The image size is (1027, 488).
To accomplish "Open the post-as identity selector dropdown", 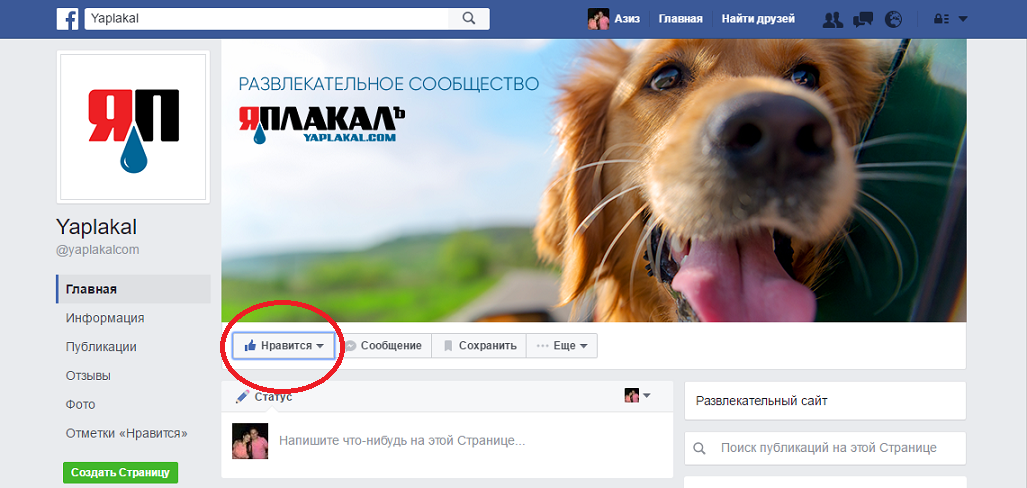I will tap(637, 396).
